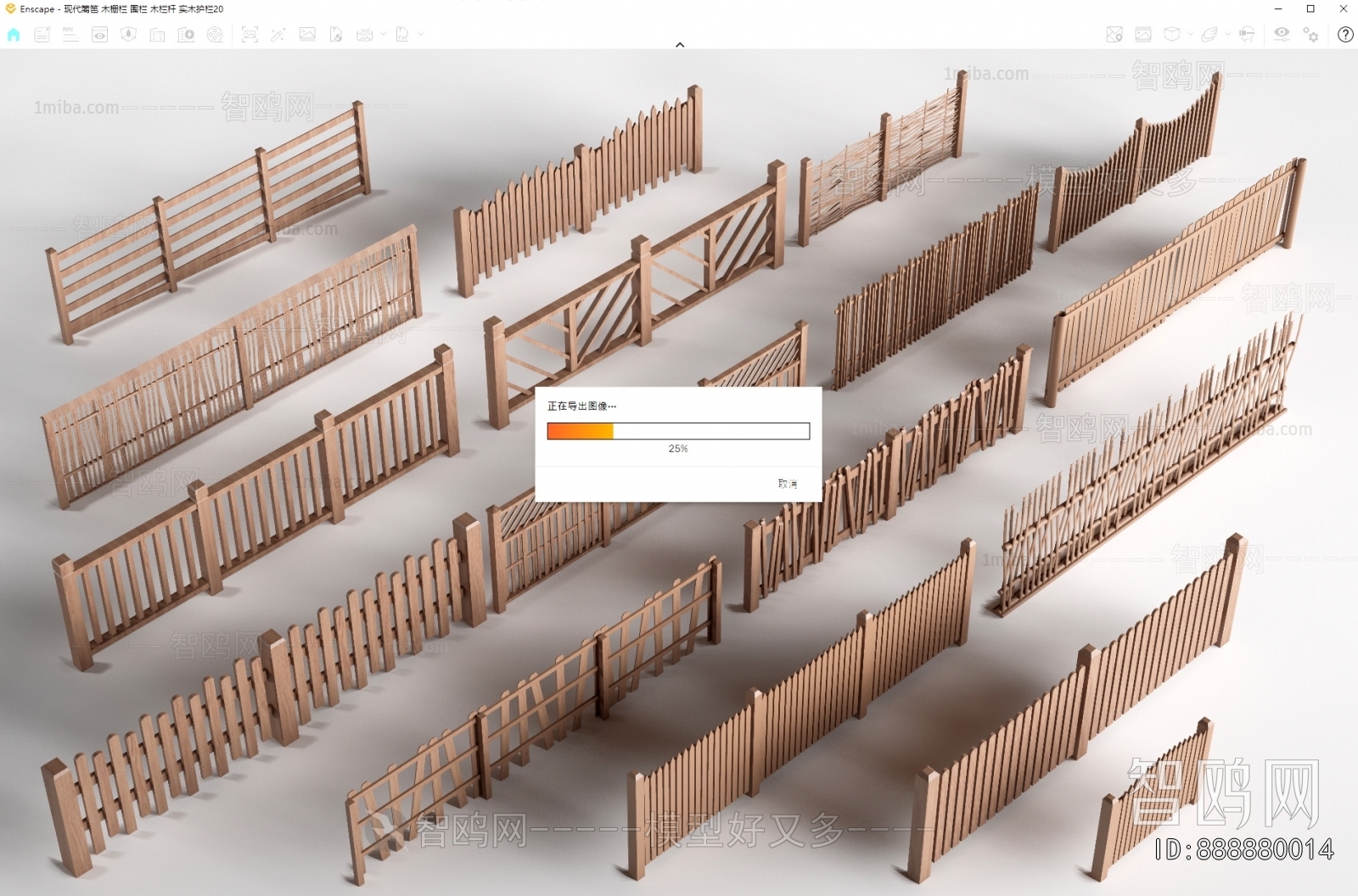Click the Screenshot capture icon
Viewport: 1358px width, 896px height.
250,35
